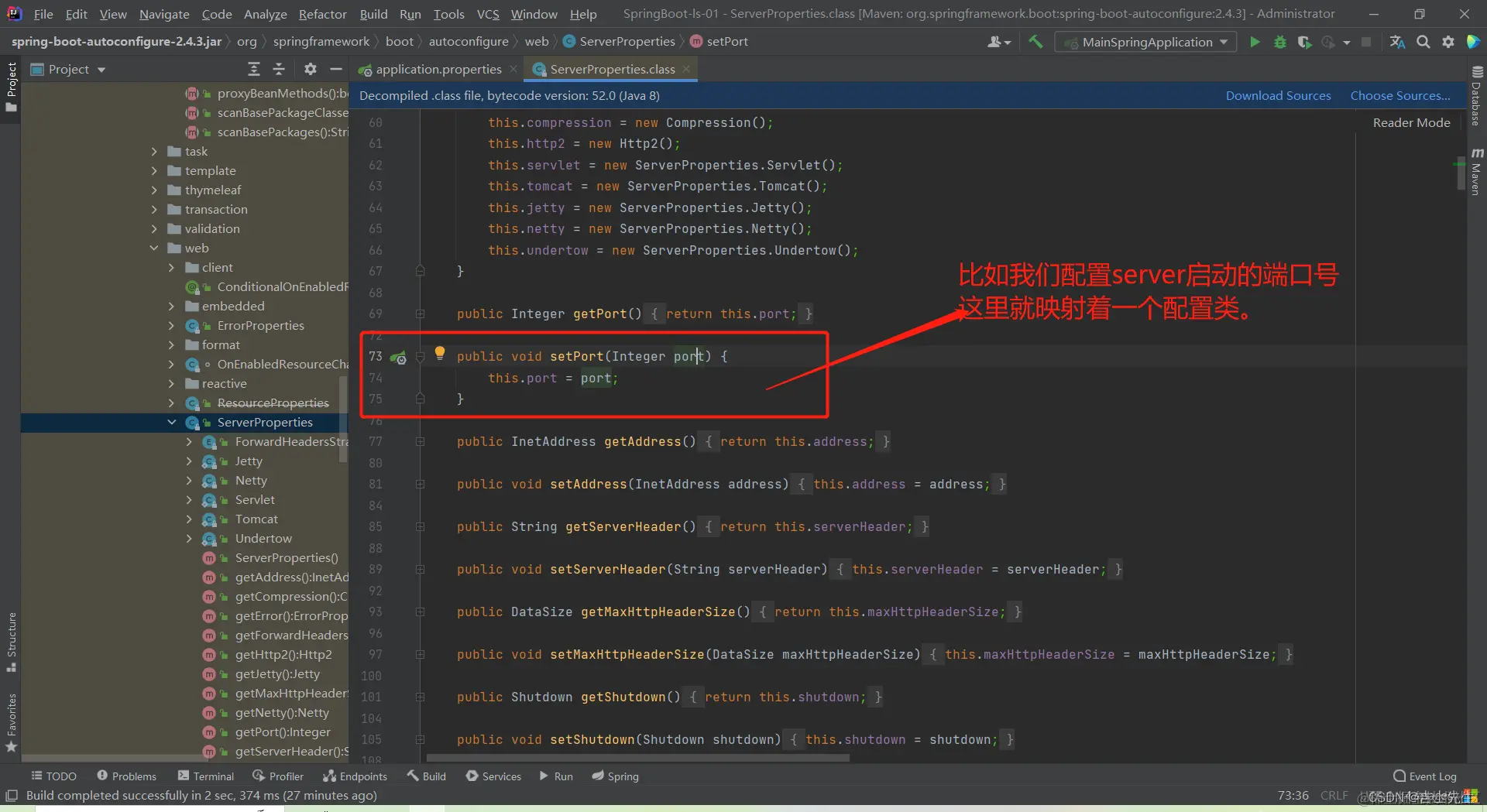Expand the task folder

click(154, 152)
